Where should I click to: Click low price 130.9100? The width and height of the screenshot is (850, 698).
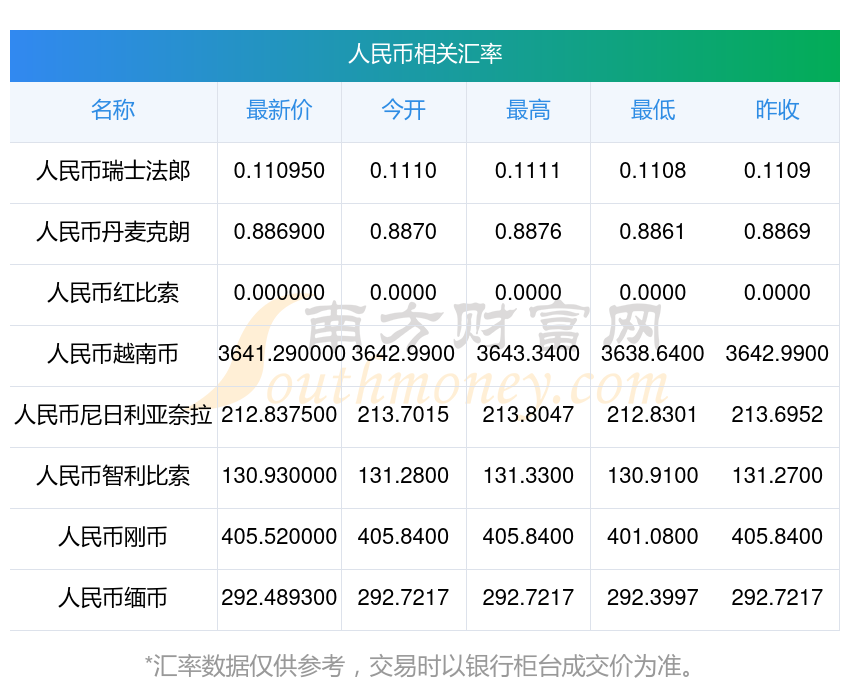pyautogui.click(x=653, y=476)
